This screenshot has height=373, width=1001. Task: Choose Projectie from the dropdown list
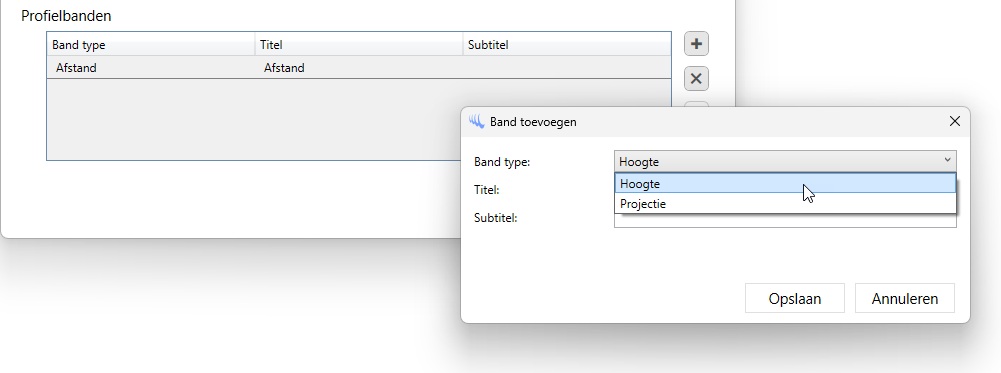click(785, 204)
